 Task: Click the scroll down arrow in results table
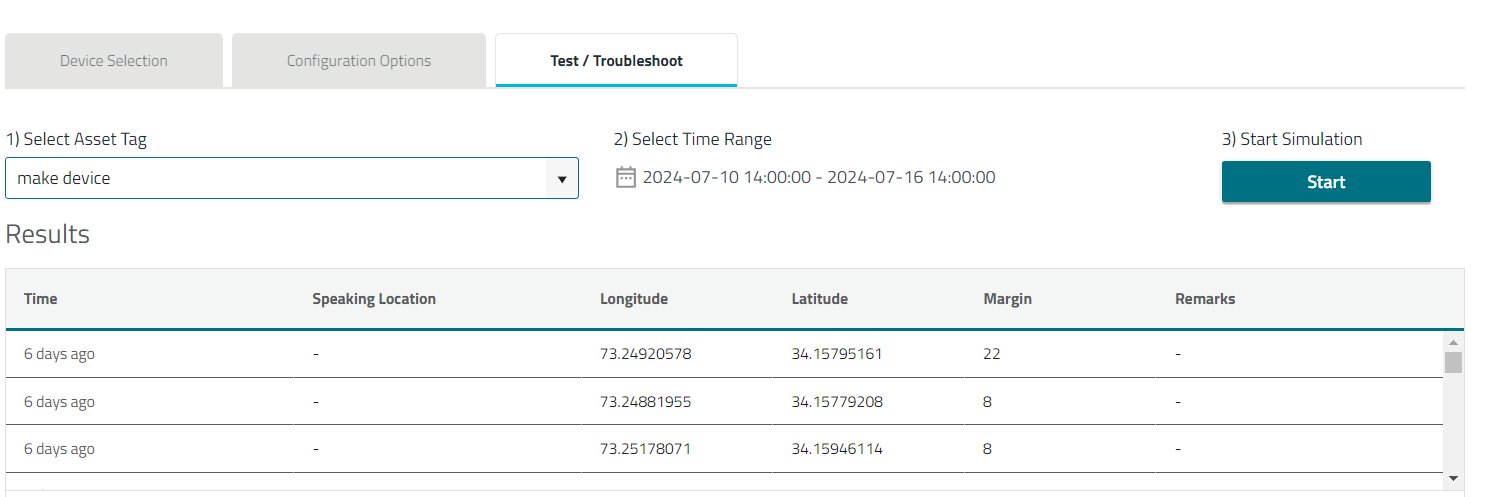1453,479
